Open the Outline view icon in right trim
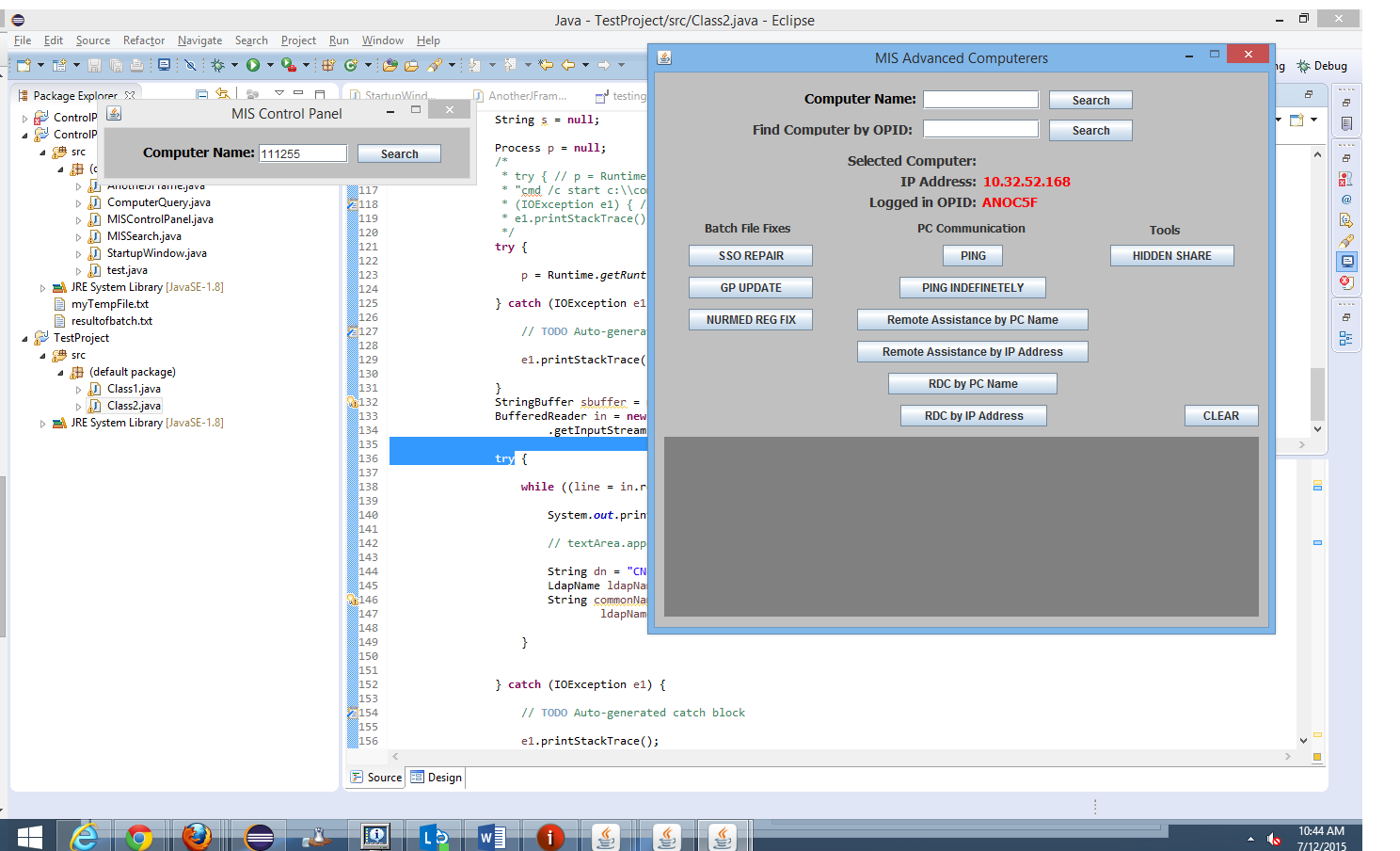Viewport: 1400px width, 851px height. (1346, 339)
